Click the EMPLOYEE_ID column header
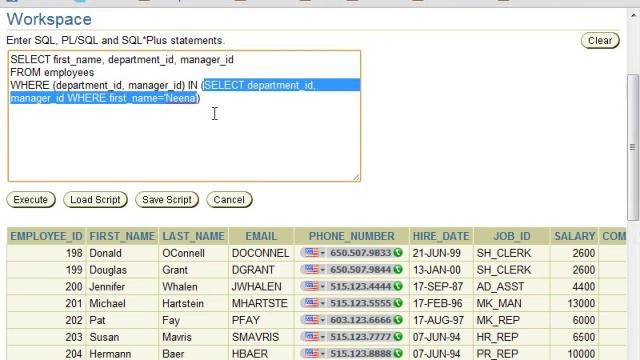This screenshot has width=640, height=360. coord(47,236)
